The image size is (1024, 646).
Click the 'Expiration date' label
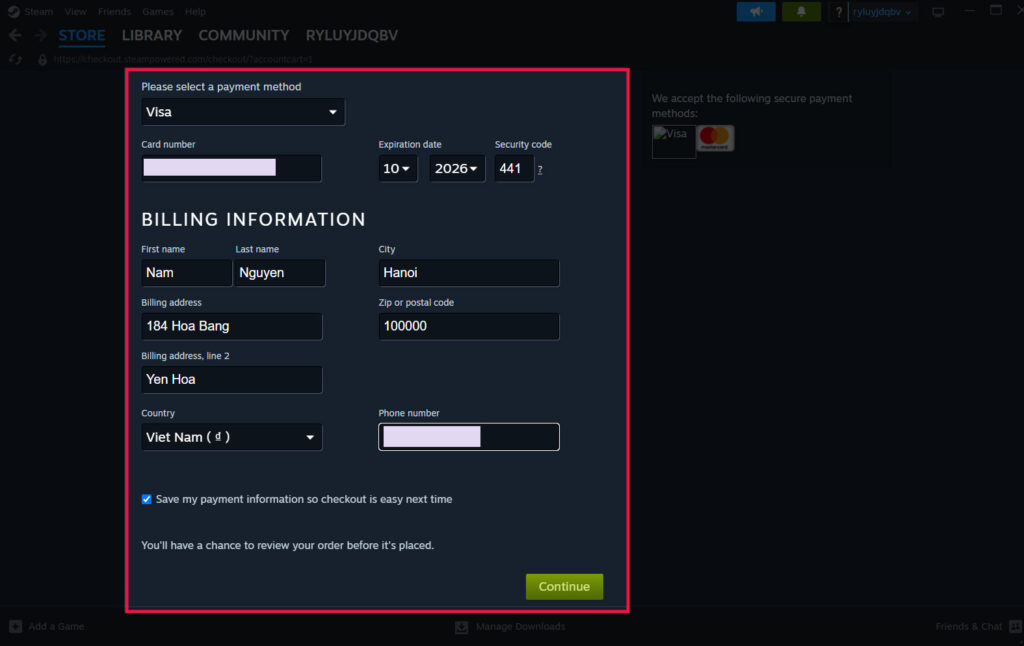[410, 144]
